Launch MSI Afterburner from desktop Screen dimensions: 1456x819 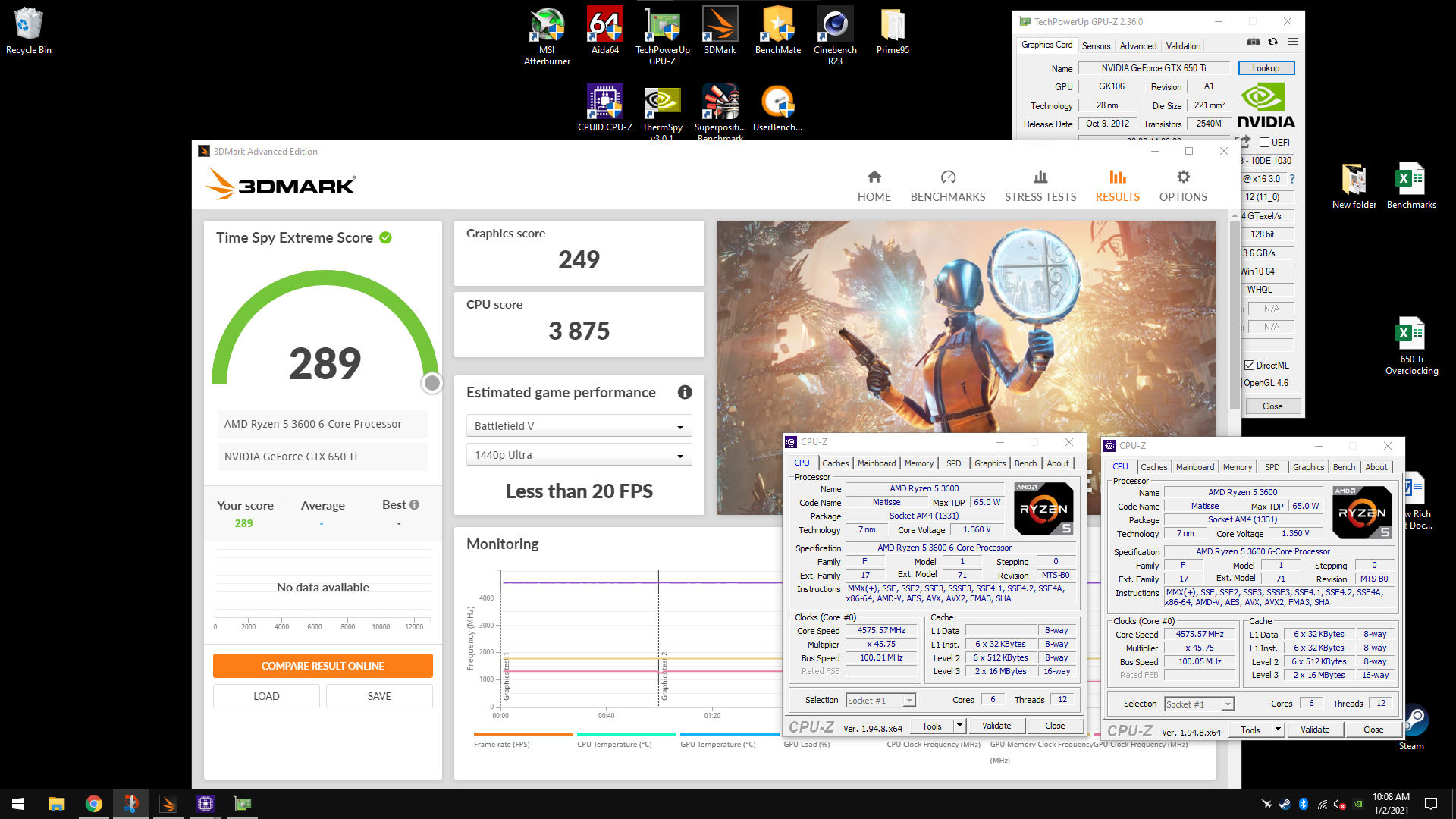pyautogui.click(x=547, y=36)
